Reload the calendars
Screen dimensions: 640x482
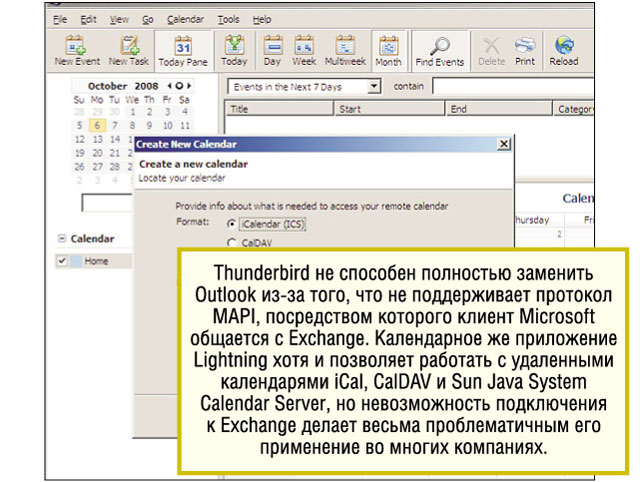coord(564,51)
